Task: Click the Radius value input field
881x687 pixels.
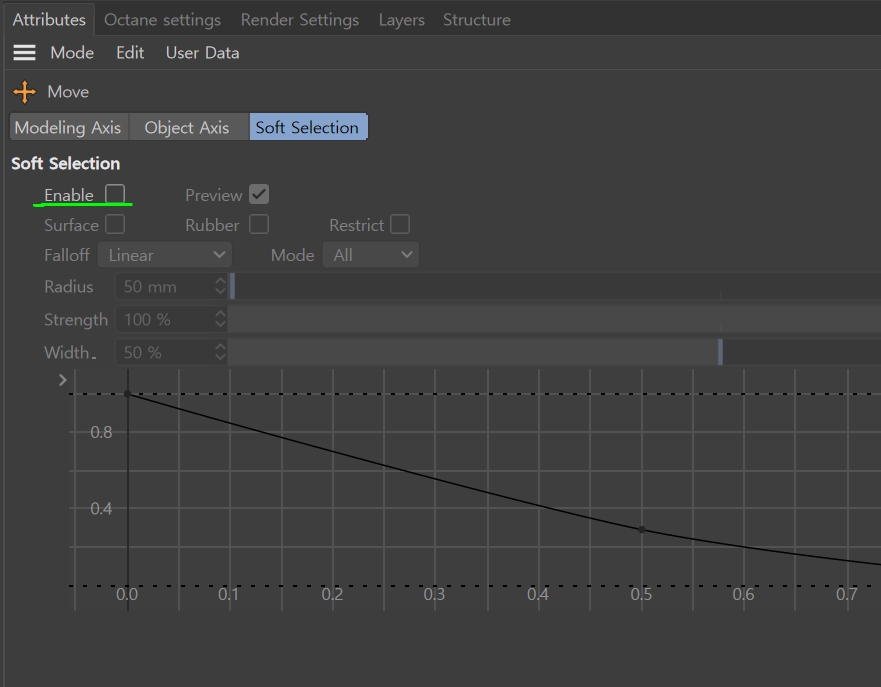Action: point(165,287)
